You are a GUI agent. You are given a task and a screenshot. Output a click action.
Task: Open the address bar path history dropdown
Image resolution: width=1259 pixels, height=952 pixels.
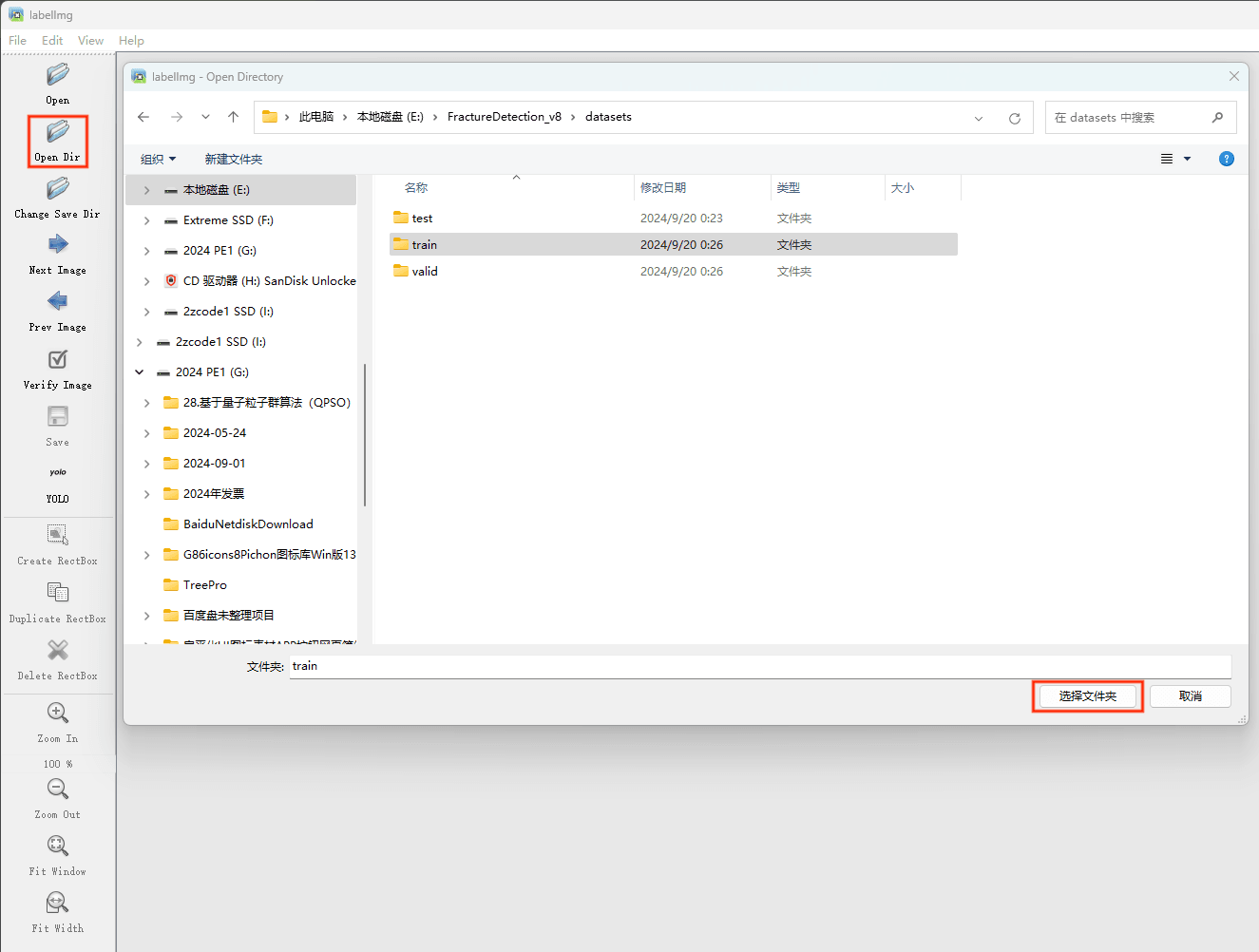979,118
